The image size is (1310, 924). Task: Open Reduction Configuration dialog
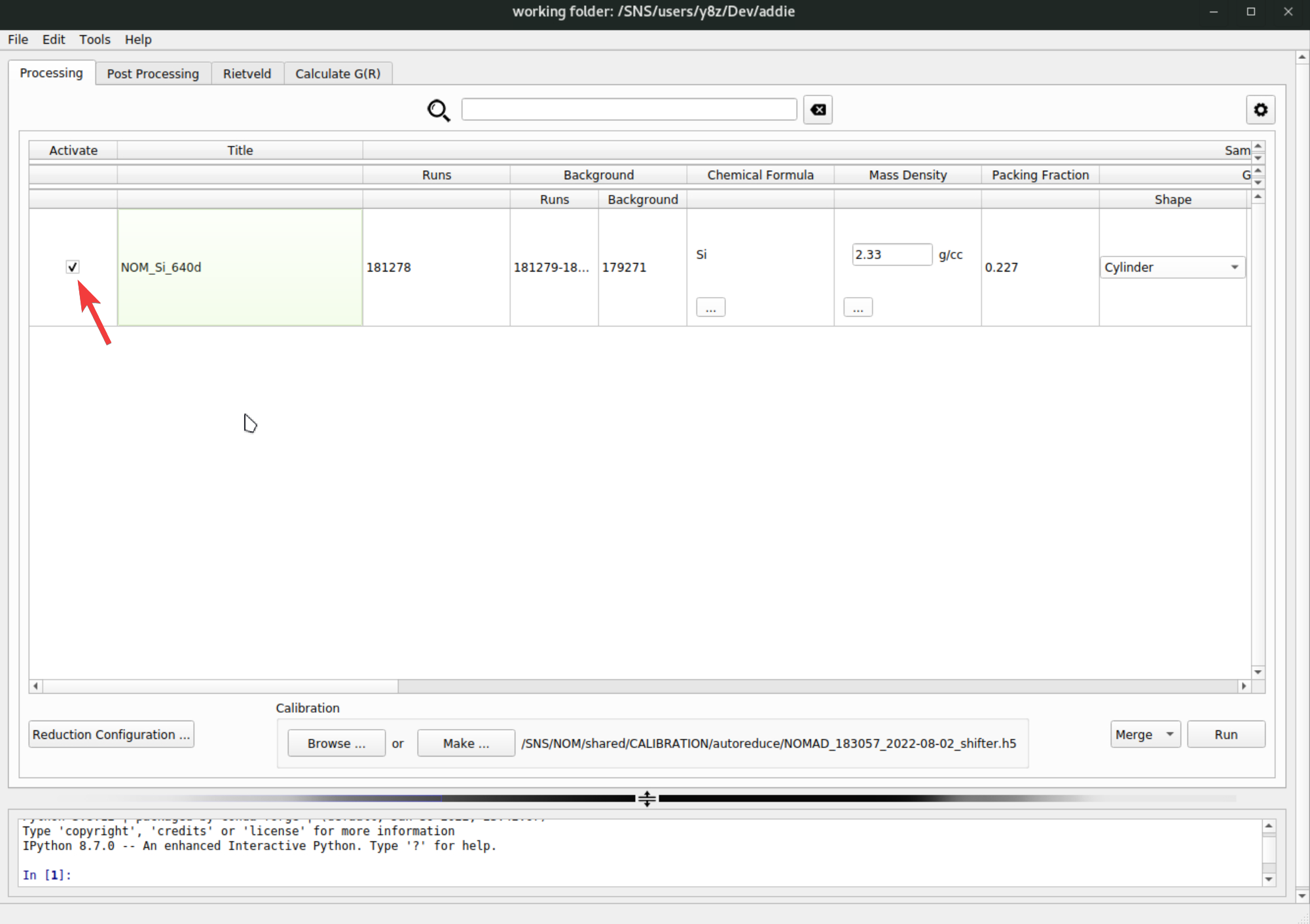coord(111,734)
